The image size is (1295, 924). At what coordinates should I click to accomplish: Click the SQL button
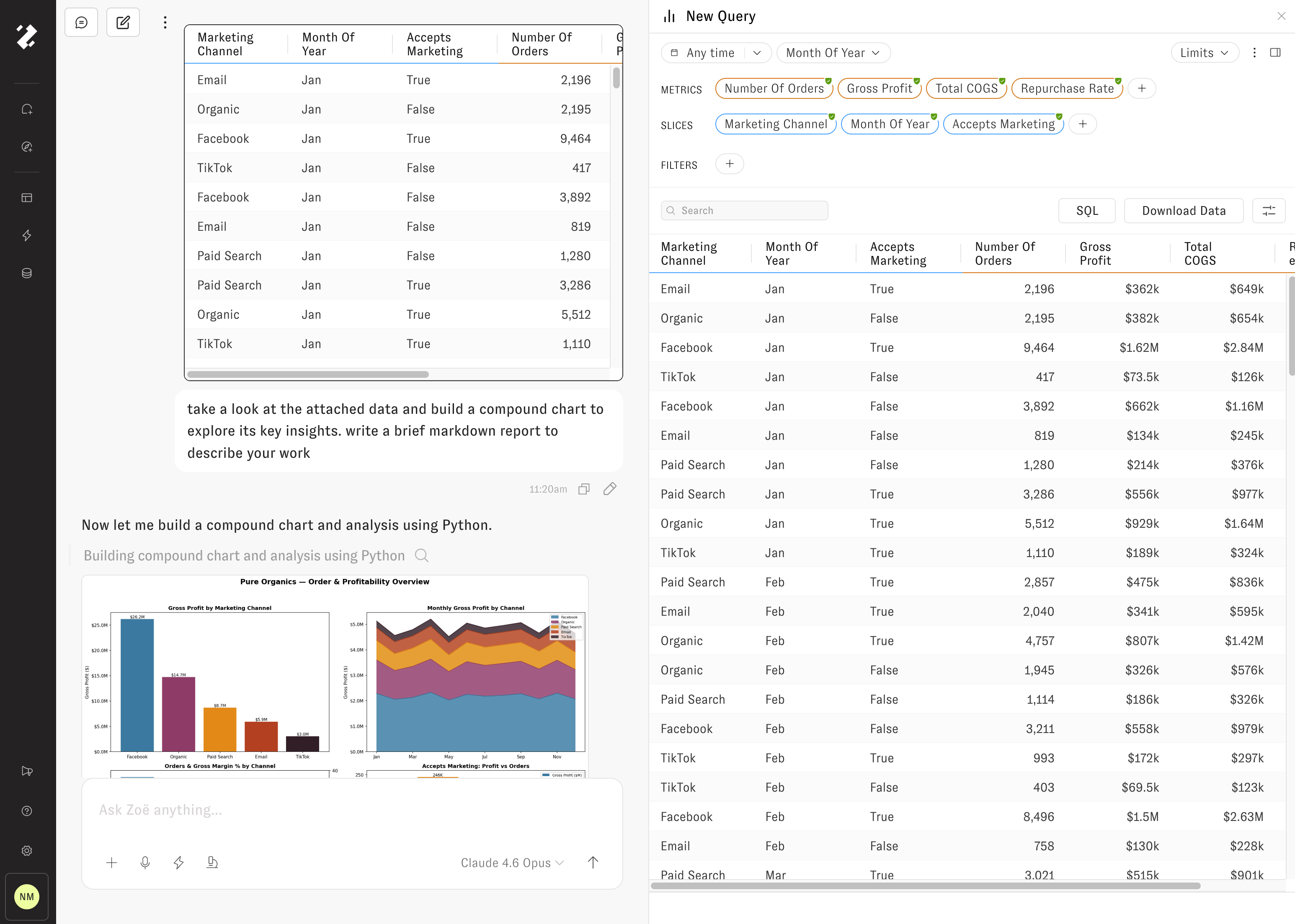click(x=1086, y=211)
